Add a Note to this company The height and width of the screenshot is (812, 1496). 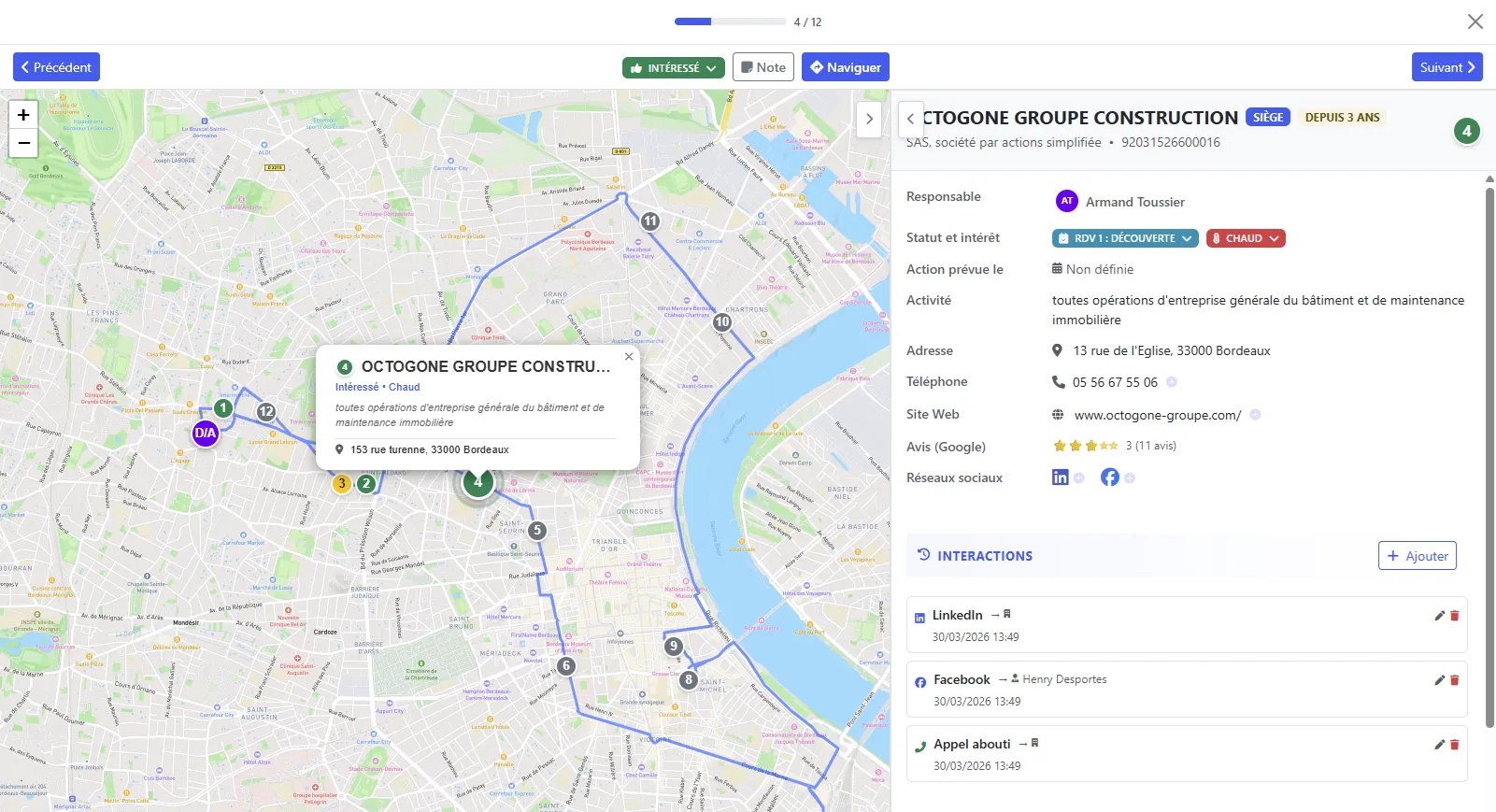coord(763,67)
